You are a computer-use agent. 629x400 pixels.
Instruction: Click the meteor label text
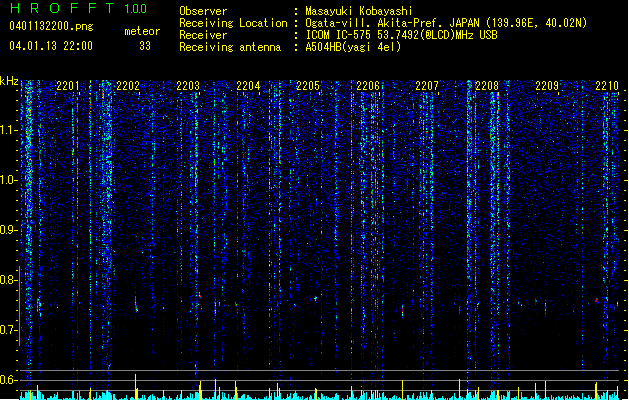tap(142, 31)
